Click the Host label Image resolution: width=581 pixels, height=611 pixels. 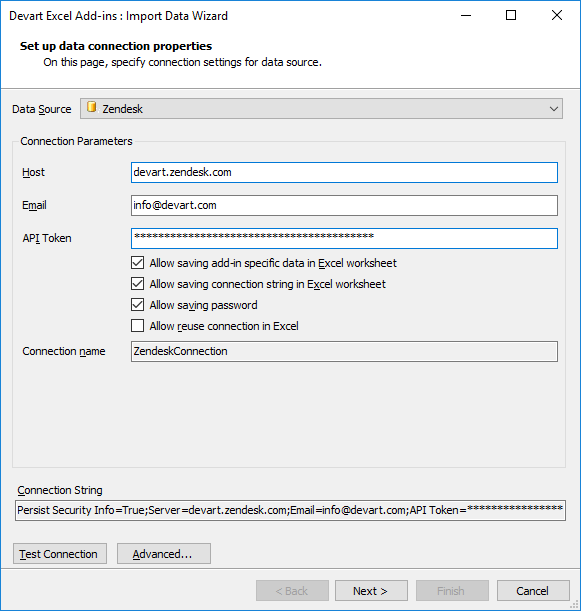(34, 172)
